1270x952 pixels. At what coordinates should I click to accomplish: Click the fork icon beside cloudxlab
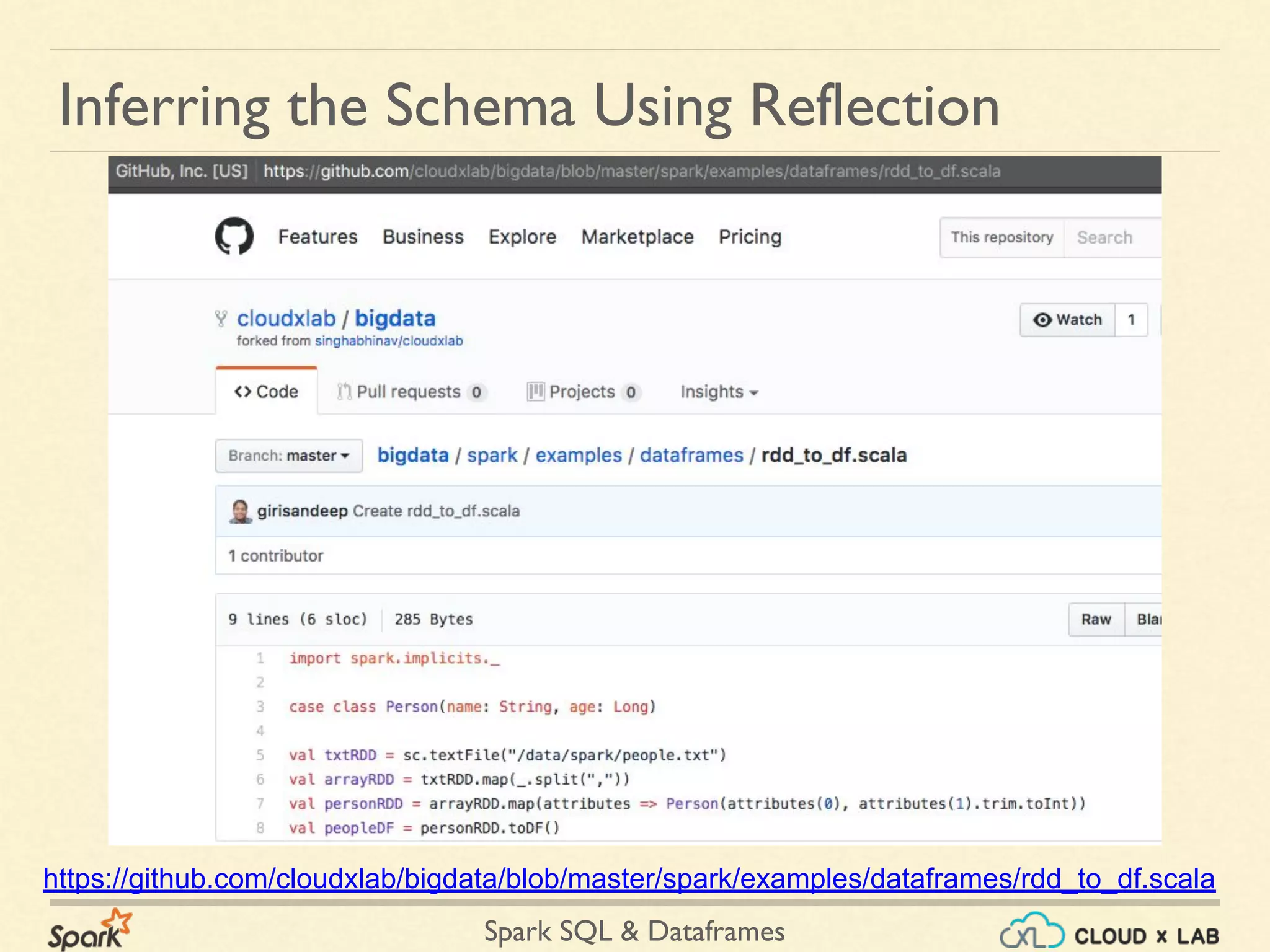click(x=221, y=319)
